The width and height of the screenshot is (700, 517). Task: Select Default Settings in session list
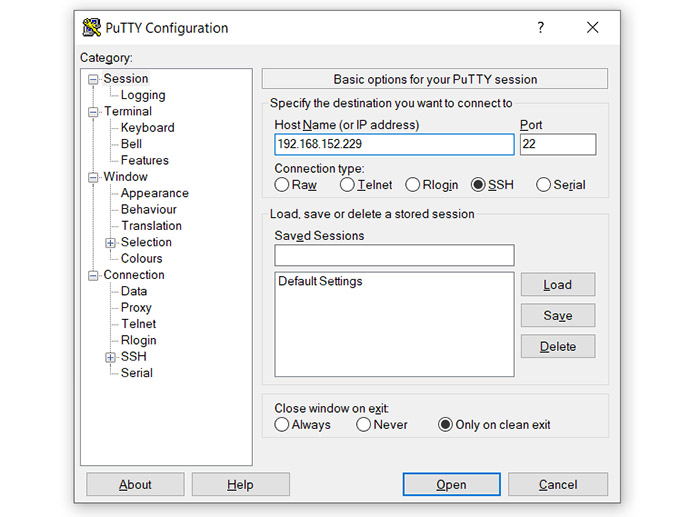(320, 281)
